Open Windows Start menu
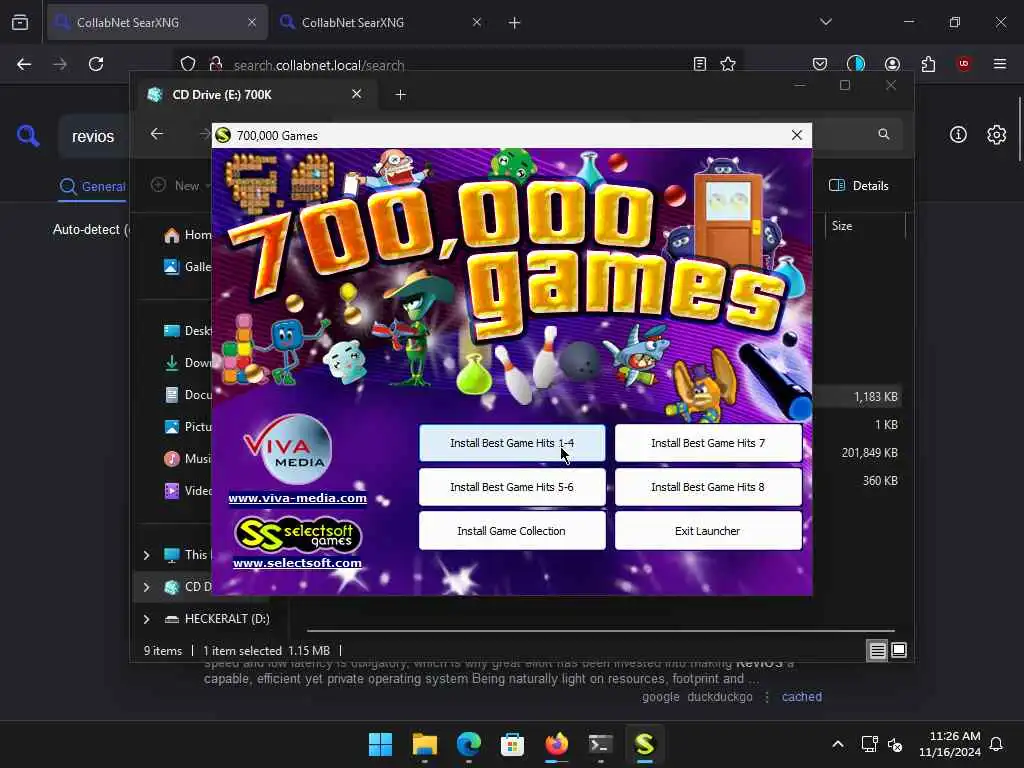Image resolution: width=1024 pixels, height=768 pixels. 381,744
